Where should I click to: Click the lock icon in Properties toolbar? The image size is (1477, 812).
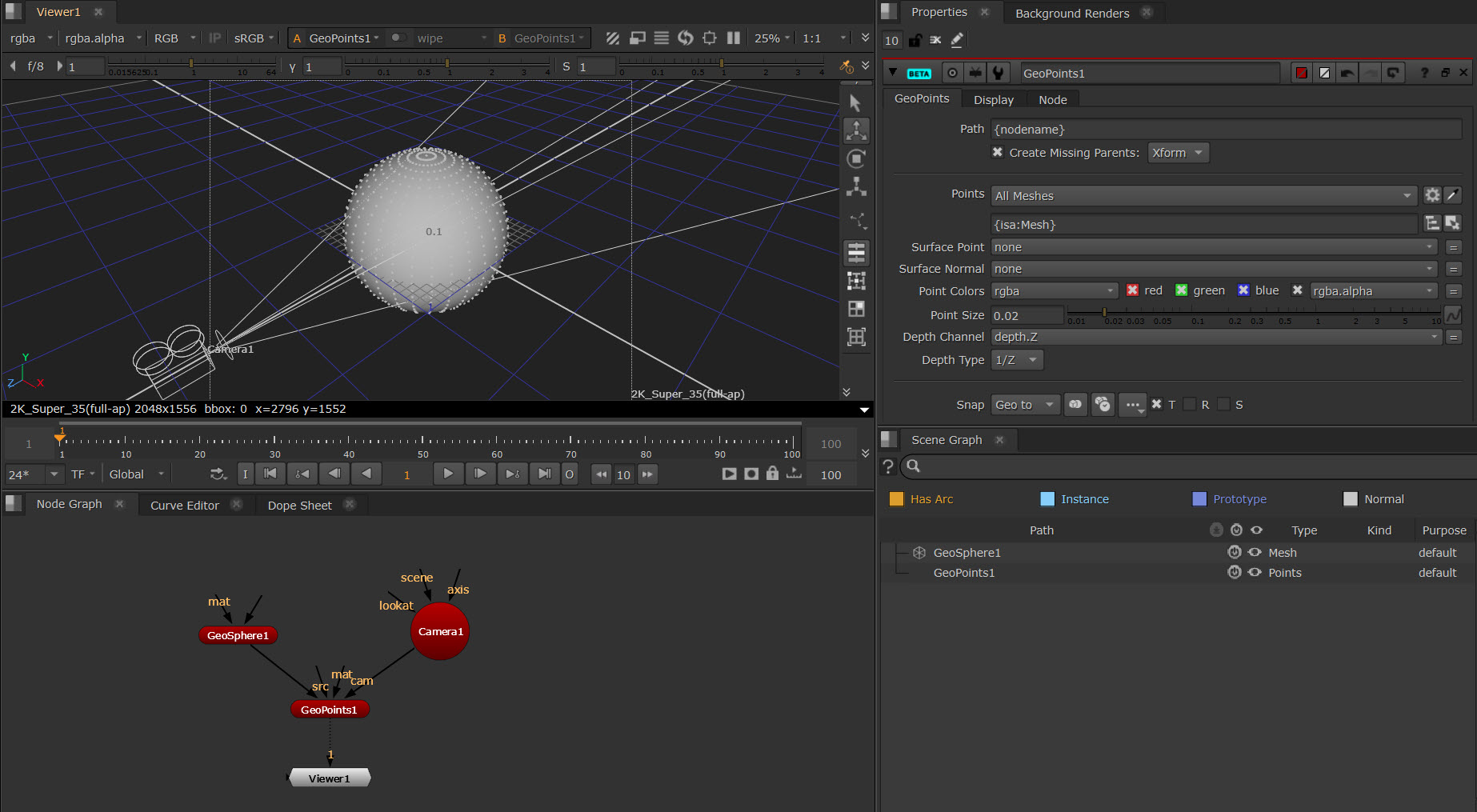point(915,40)
